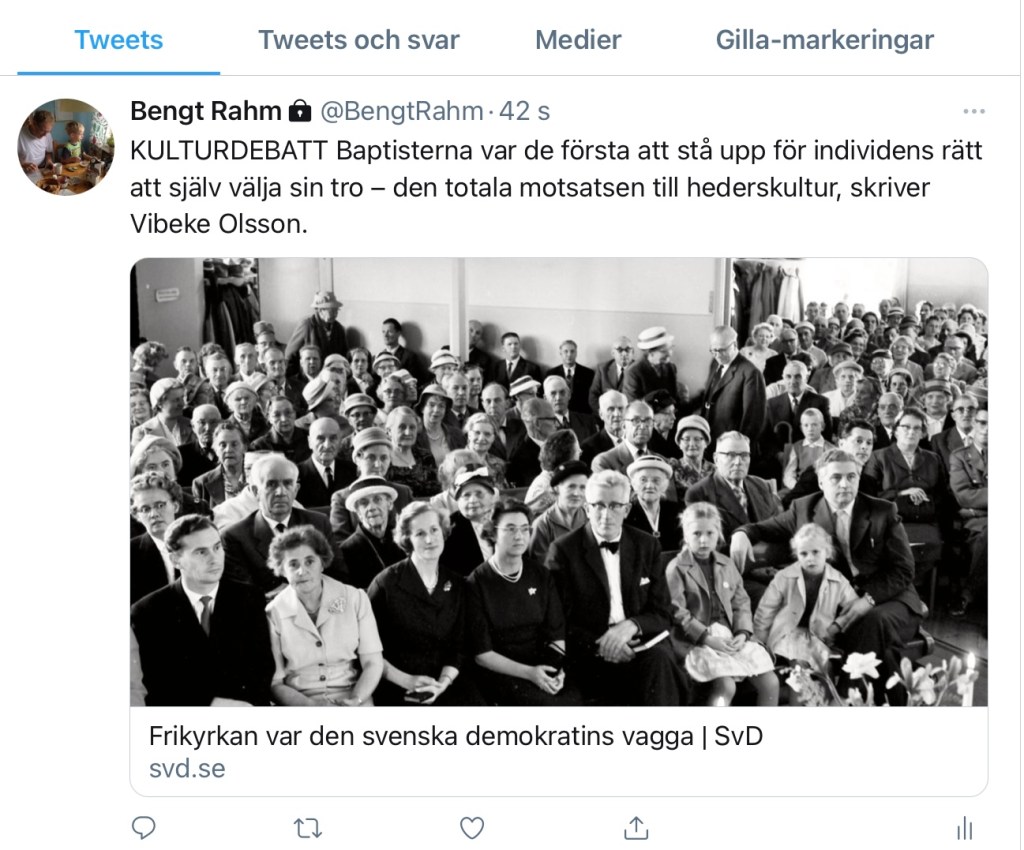Open the reply icon under the tweet
The height and width of the screenshot is (850, 1024).
click(144, 828)
